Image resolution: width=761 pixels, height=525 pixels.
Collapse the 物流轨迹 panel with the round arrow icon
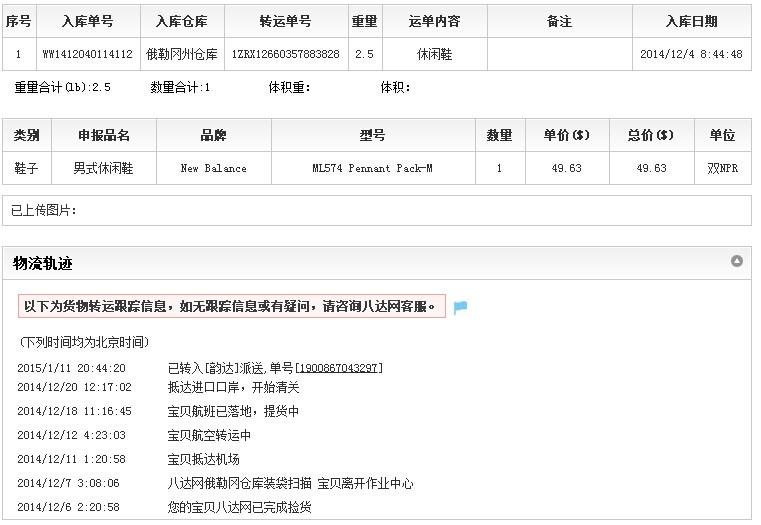(x=736, y=261)
